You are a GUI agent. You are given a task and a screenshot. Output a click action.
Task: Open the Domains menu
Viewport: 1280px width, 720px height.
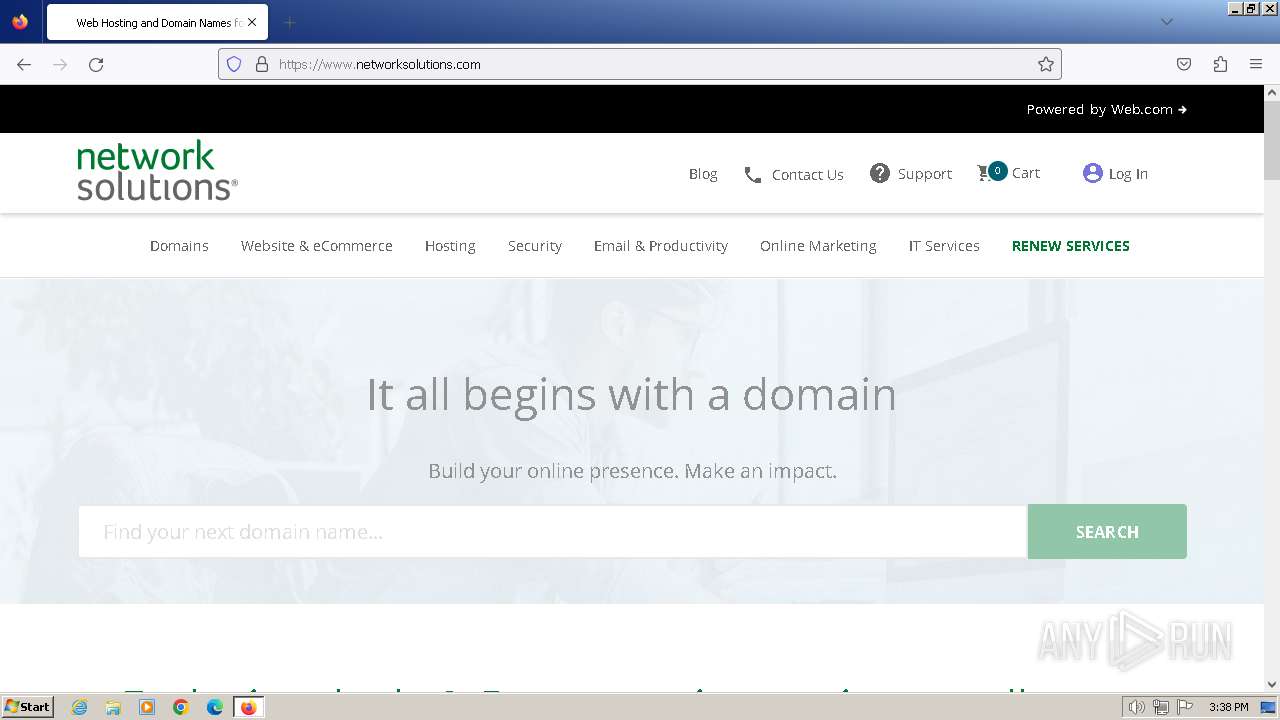pos(179,246)
